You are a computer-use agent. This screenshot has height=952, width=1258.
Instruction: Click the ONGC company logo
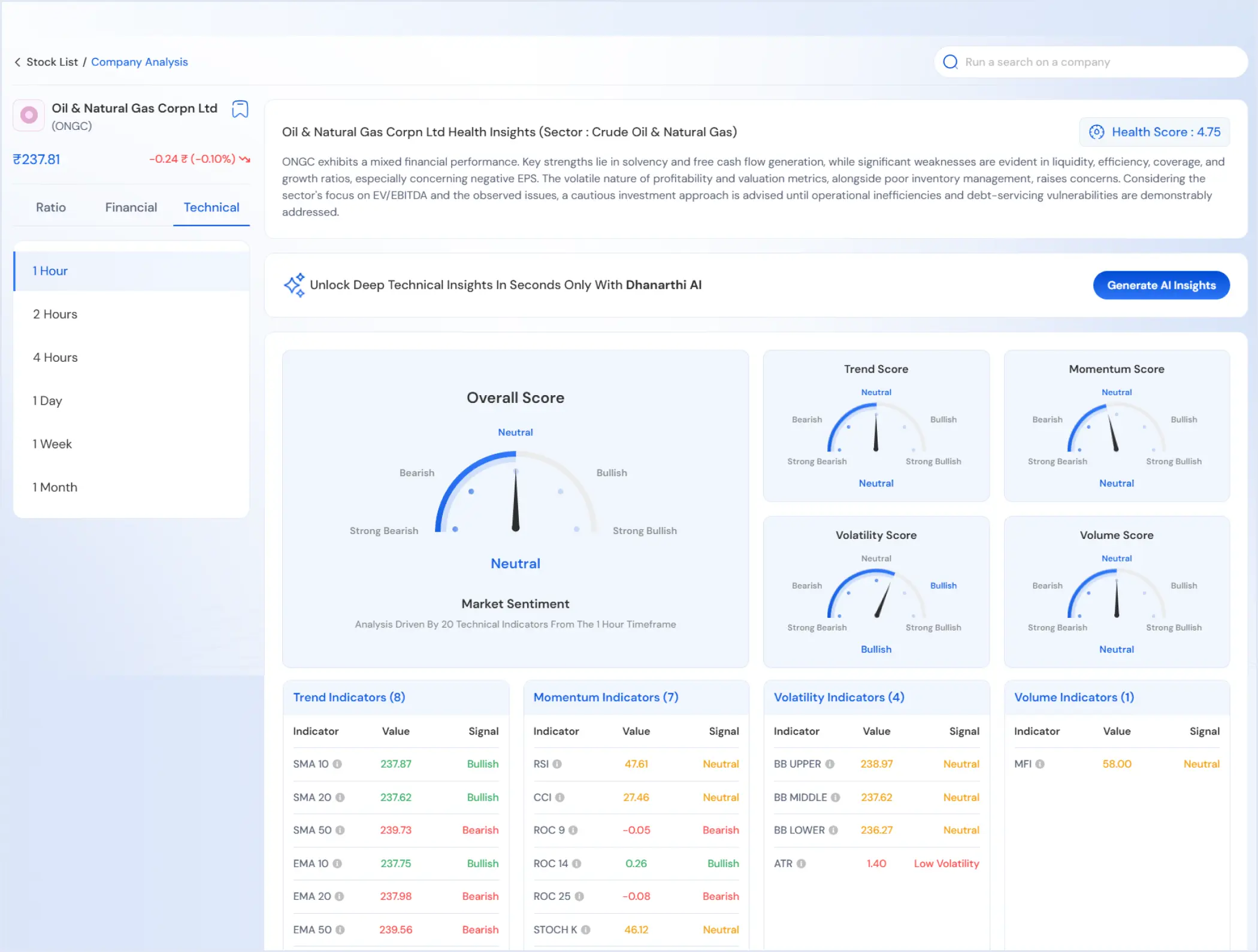(x=29, y=115)
